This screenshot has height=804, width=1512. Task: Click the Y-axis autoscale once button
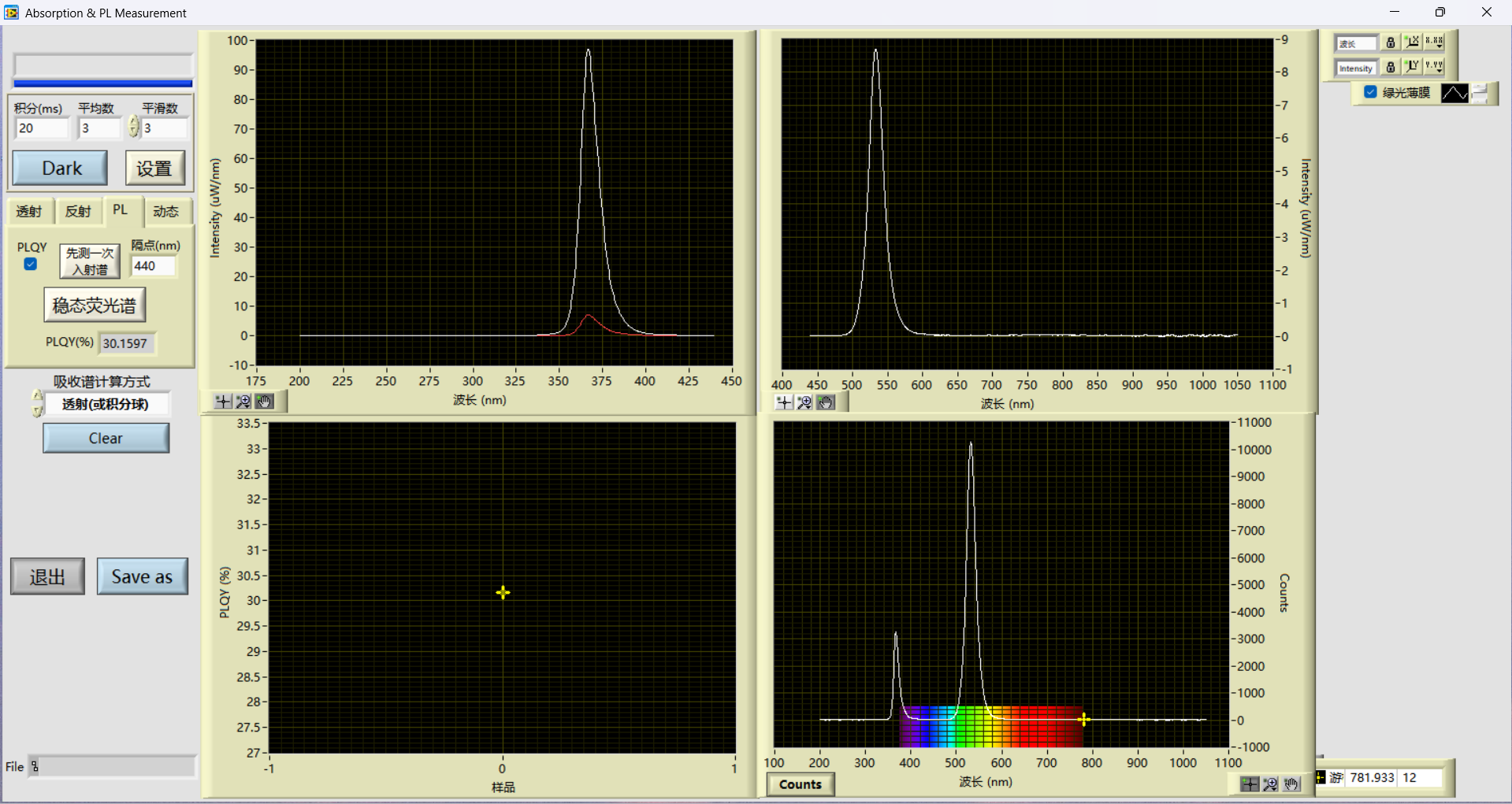[1412, 67]
